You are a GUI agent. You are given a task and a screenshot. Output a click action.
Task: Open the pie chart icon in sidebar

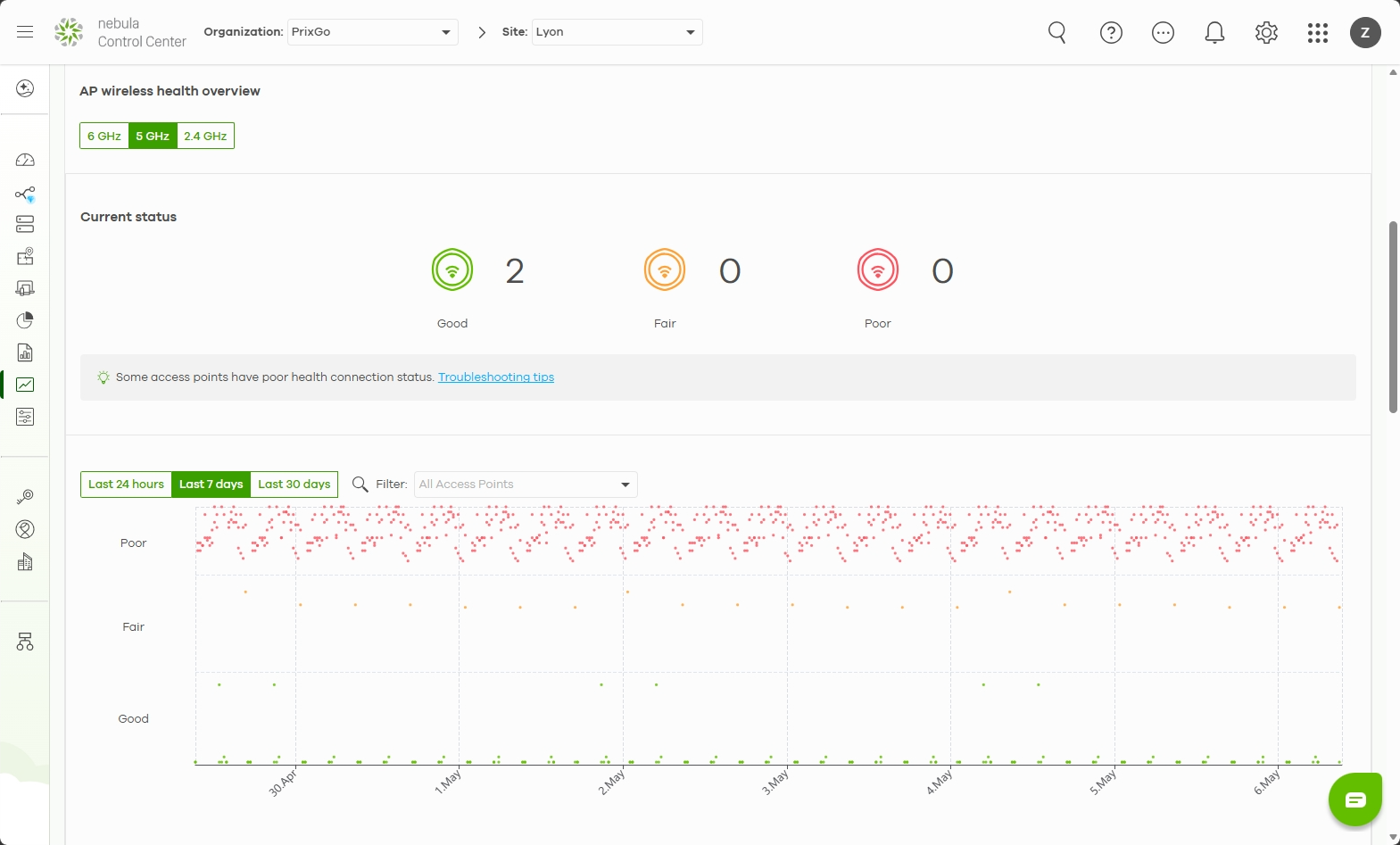pos(25,320)
